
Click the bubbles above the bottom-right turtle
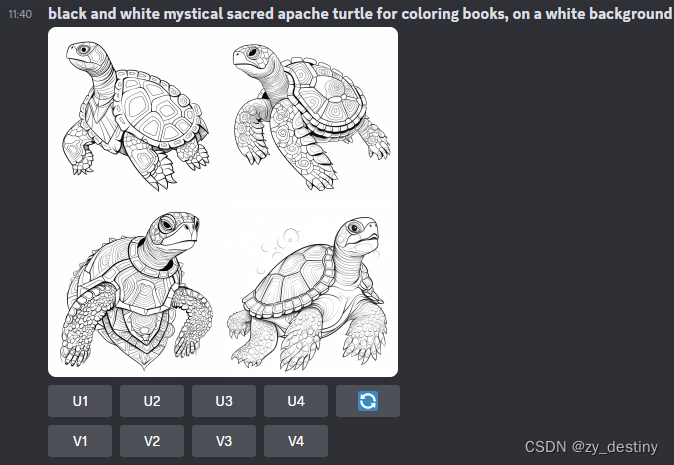(x=279, y=249)
